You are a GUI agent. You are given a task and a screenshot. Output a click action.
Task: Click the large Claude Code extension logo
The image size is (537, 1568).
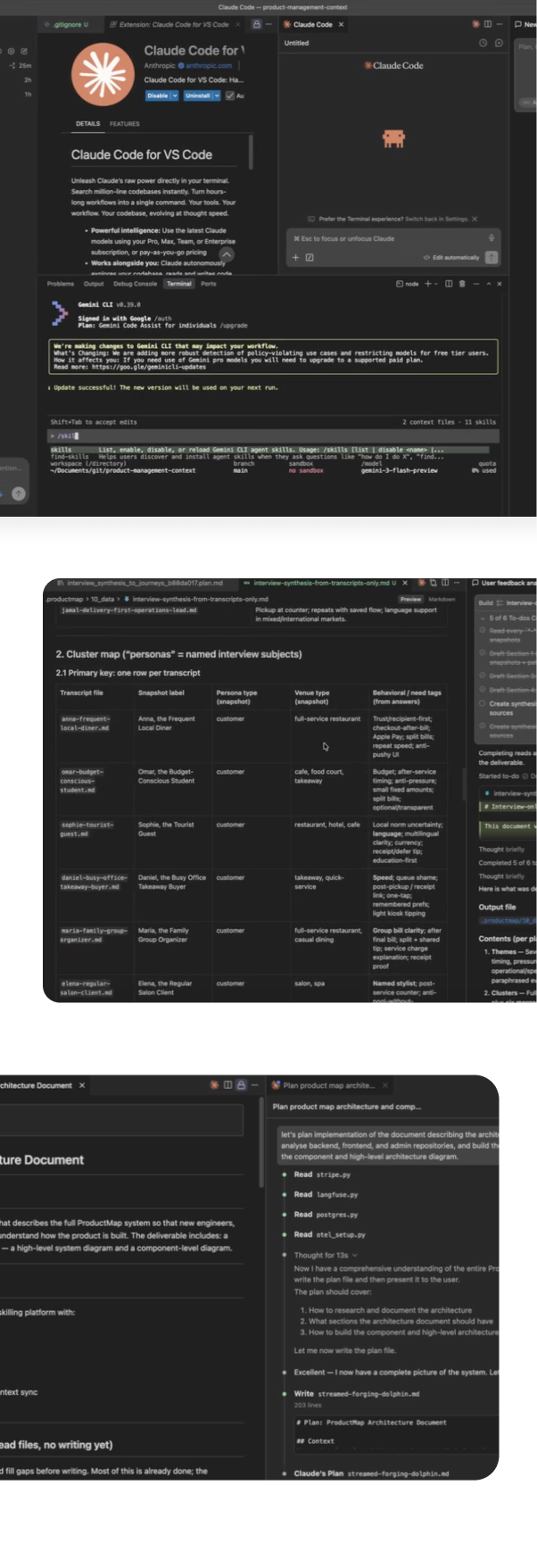click(102, 74)
